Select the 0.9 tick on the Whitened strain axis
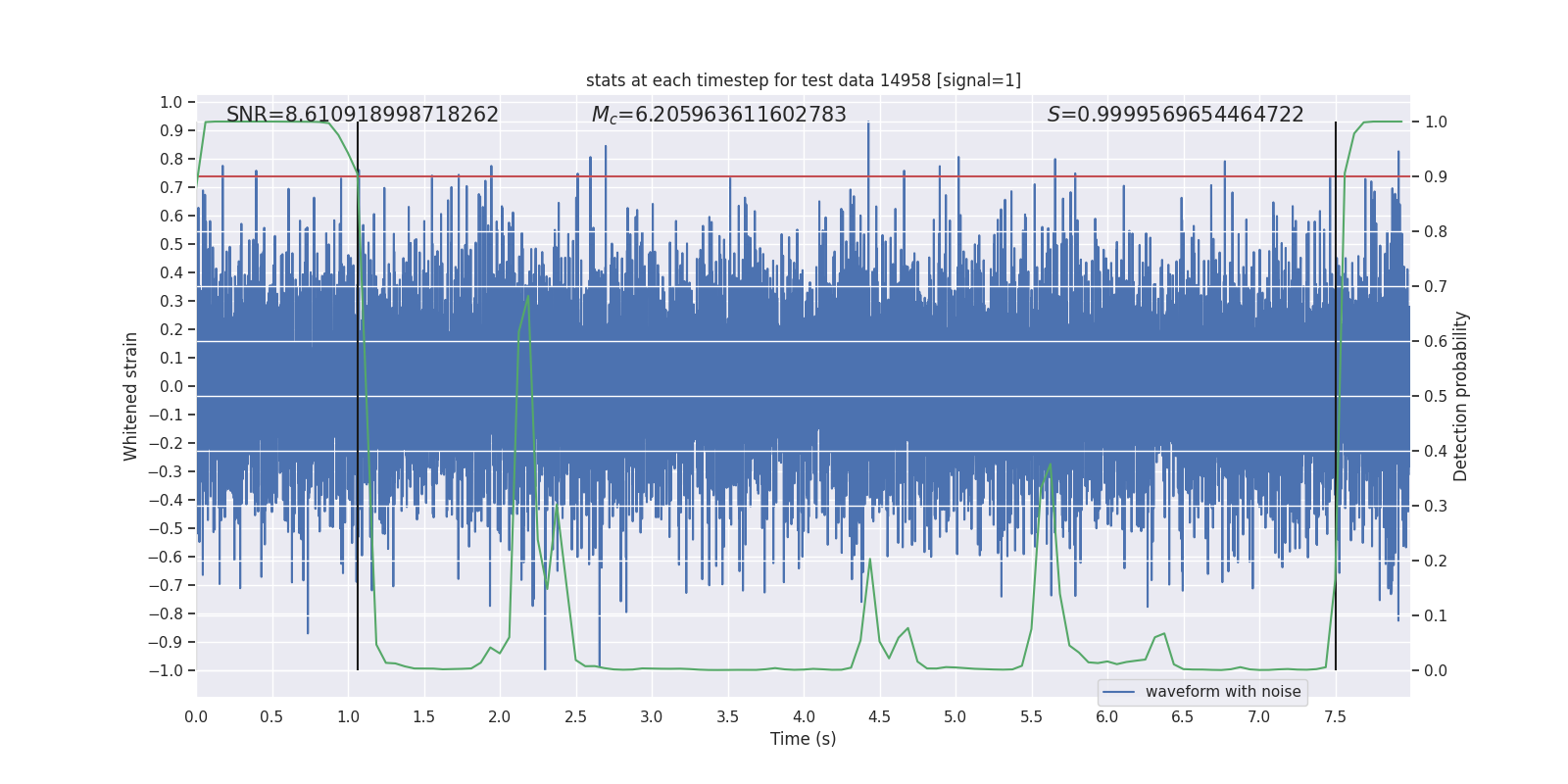Screen dimensions: 1568x784 [x=171, y=131]
